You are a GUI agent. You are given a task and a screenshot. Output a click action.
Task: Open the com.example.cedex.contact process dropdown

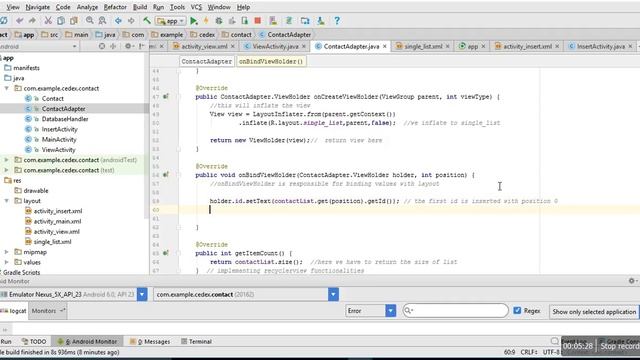coord(333,294)
